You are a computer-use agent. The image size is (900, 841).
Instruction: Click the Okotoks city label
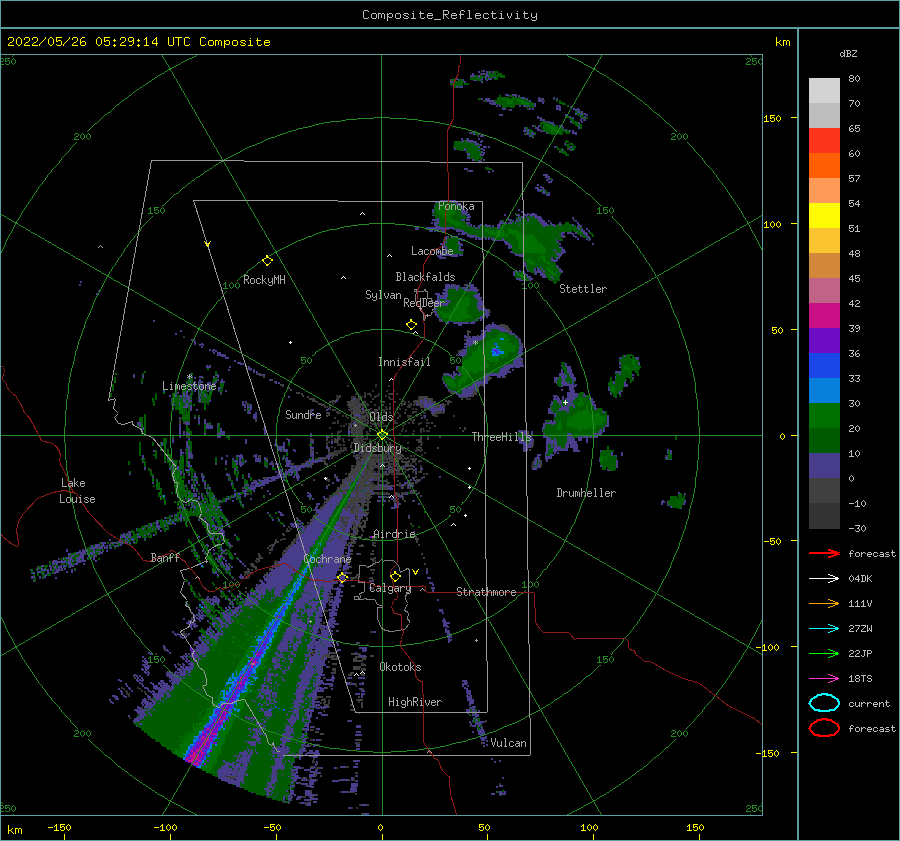click(x=400, y=667)
